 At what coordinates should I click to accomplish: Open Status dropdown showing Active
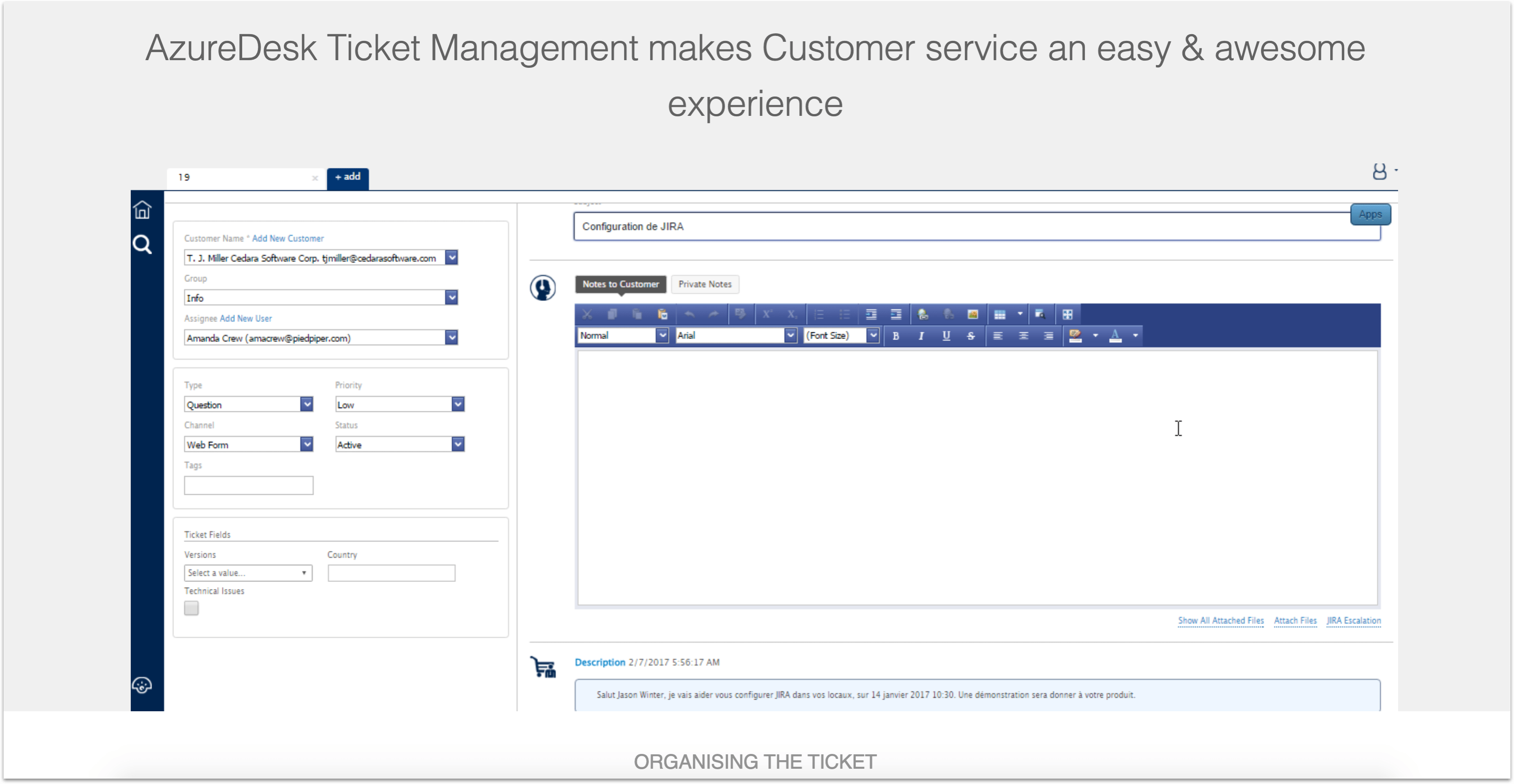point(458,444)
